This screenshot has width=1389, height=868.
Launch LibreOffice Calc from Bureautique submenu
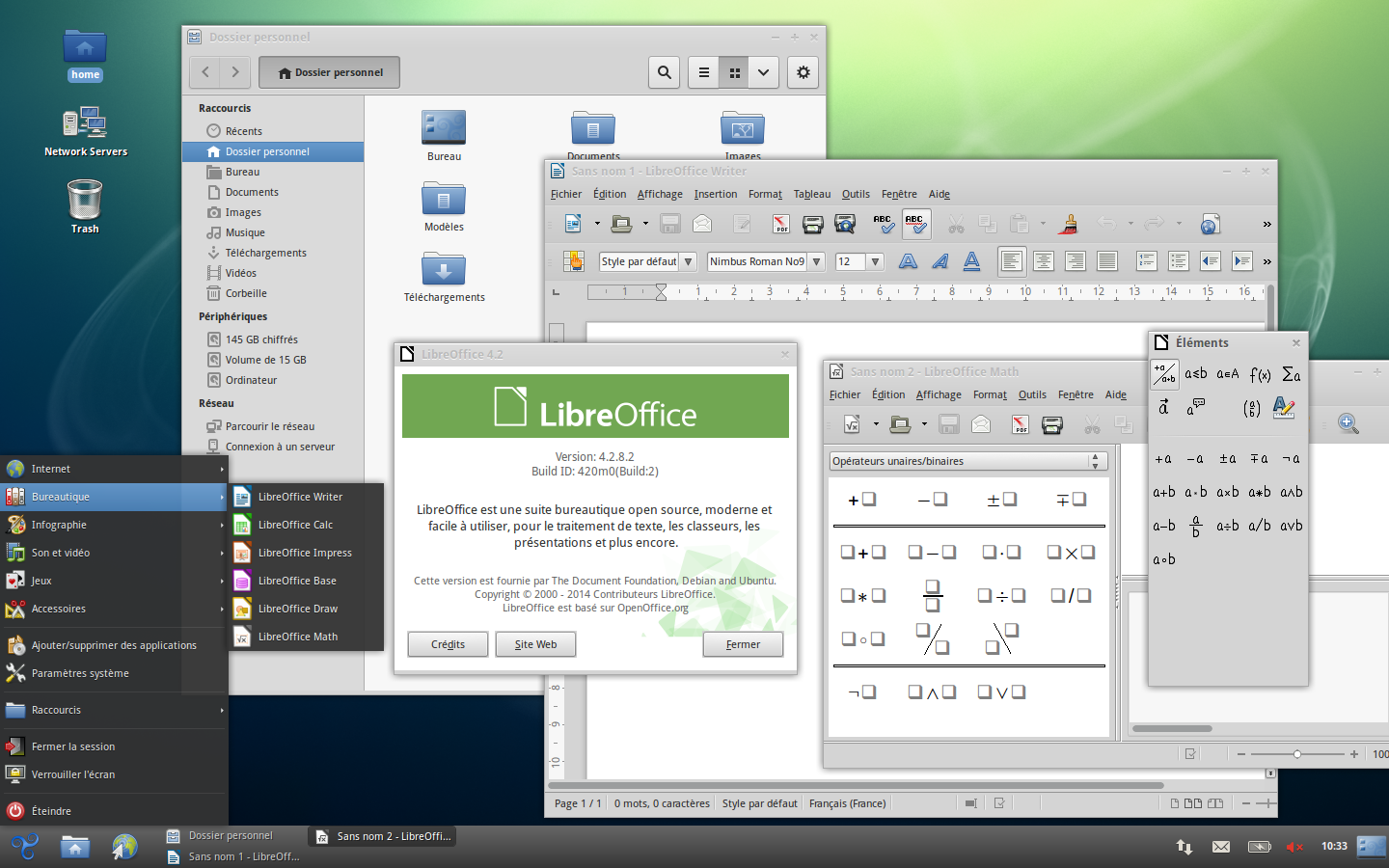[306, 525]
